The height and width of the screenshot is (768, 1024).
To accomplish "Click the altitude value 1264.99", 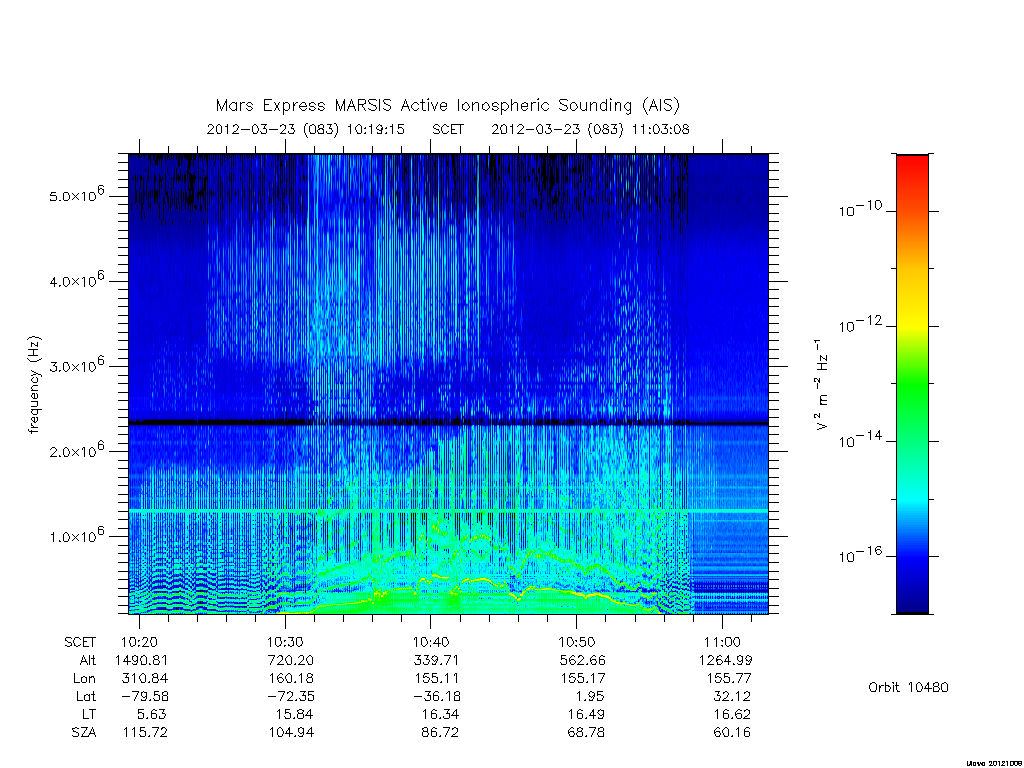I will pyautogui.click(x=725, y=660).
